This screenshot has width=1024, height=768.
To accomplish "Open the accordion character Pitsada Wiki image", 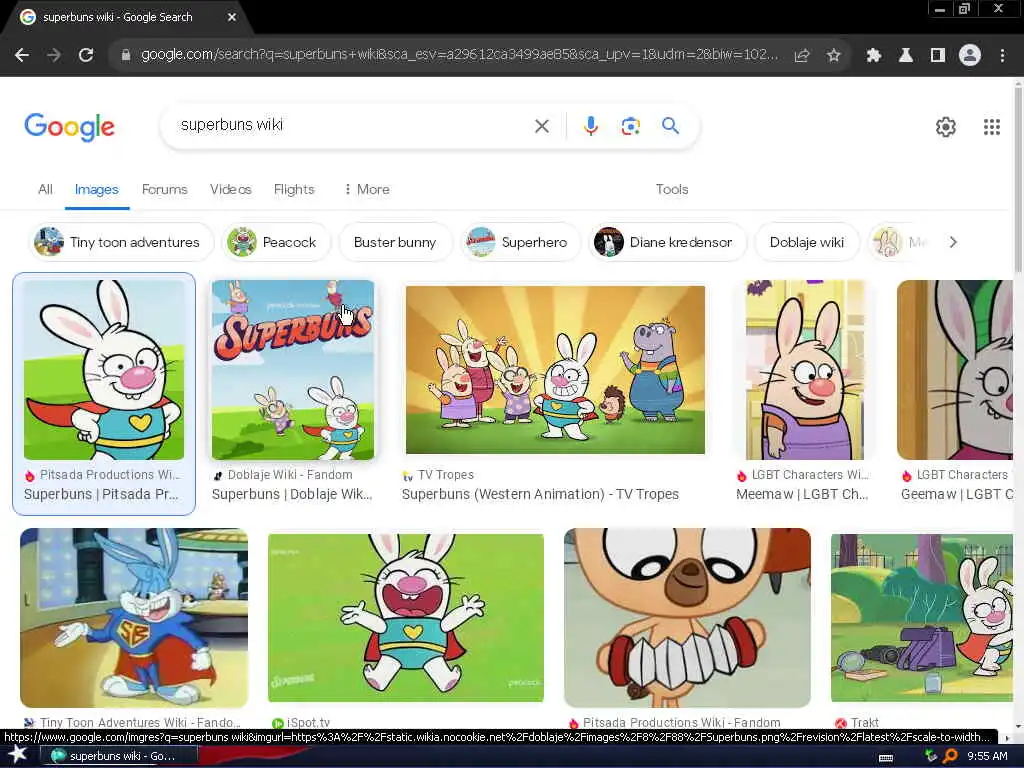I will click(687, 618).
